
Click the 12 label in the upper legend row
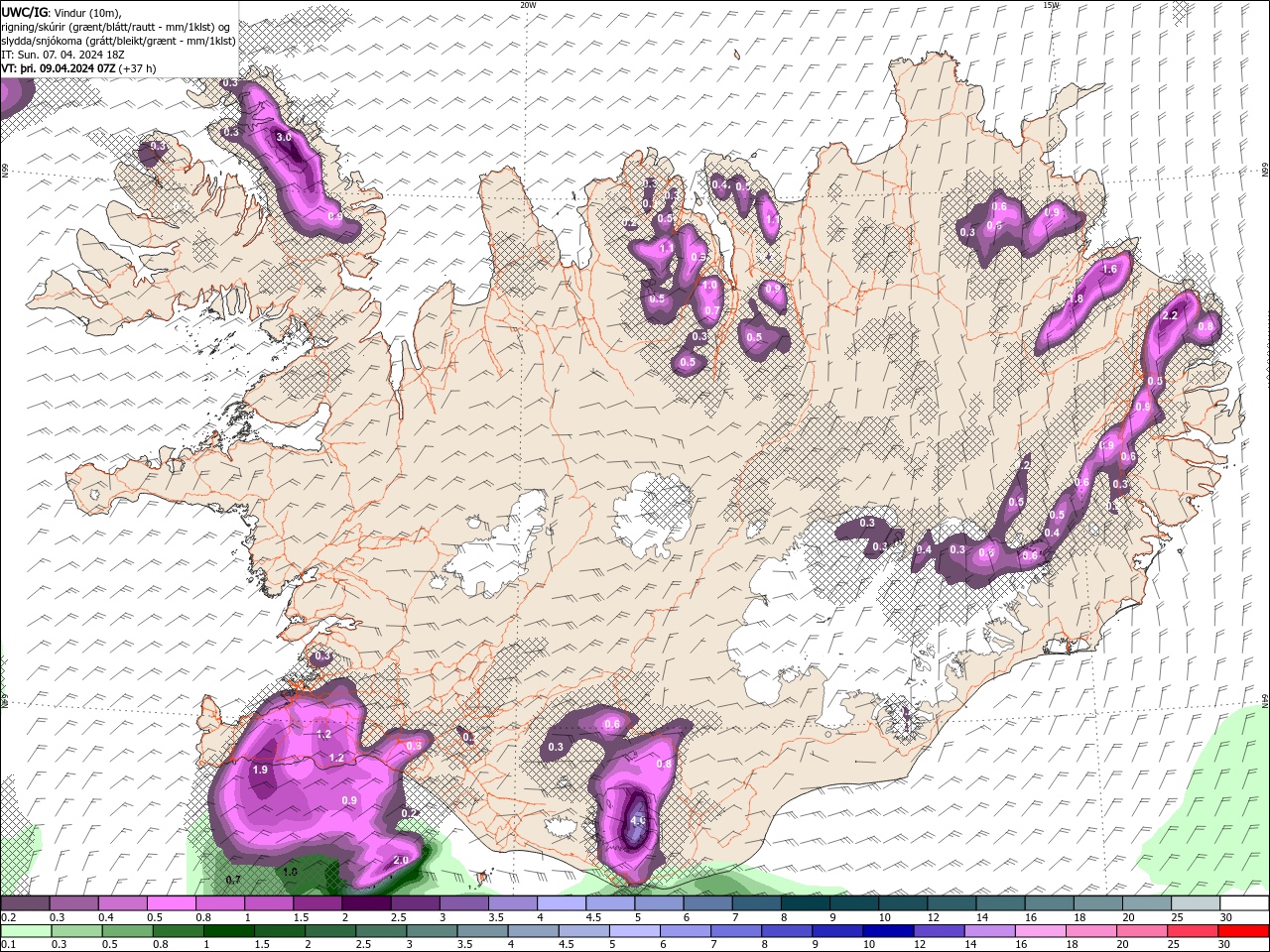pos(933,917)
